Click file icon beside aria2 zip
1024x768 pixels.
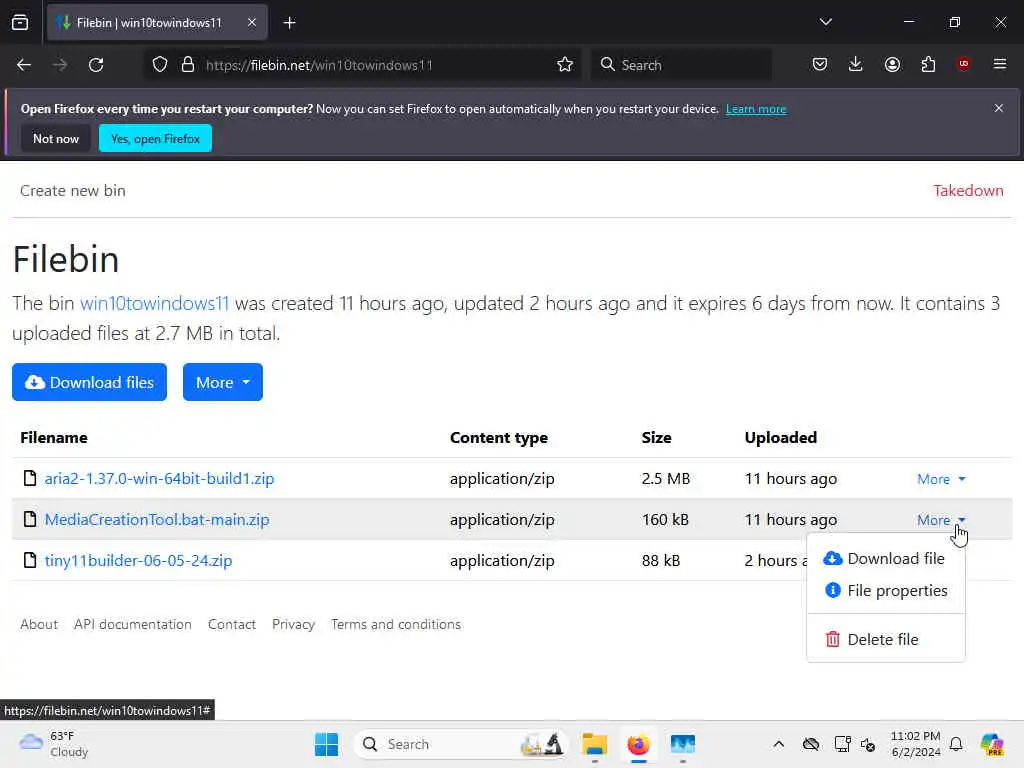click(30, 478)
